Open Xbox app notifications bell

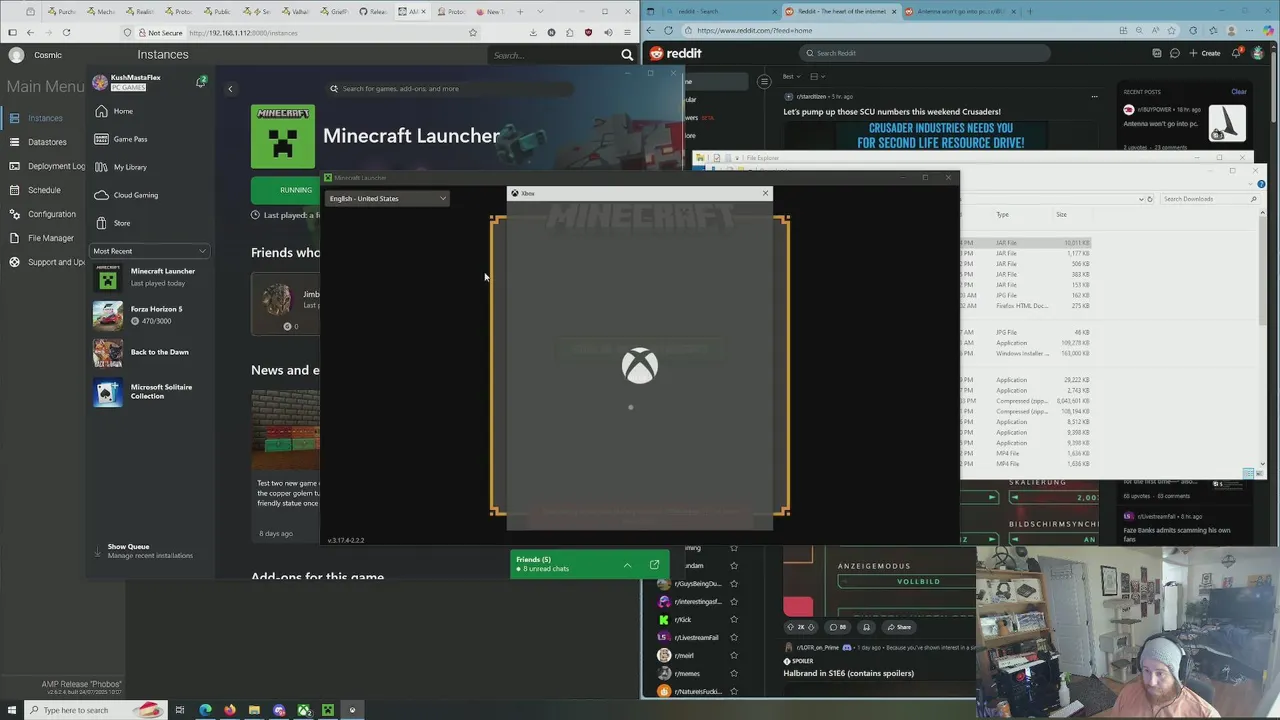(201, 82)
